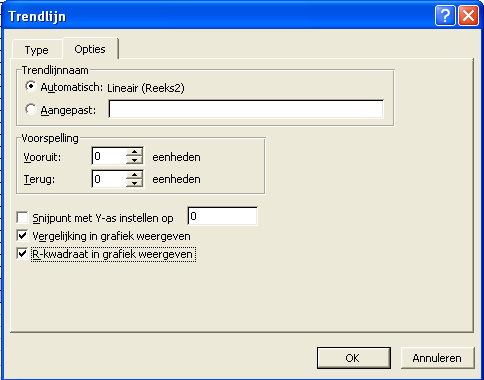Select the Opties tab

90,49
